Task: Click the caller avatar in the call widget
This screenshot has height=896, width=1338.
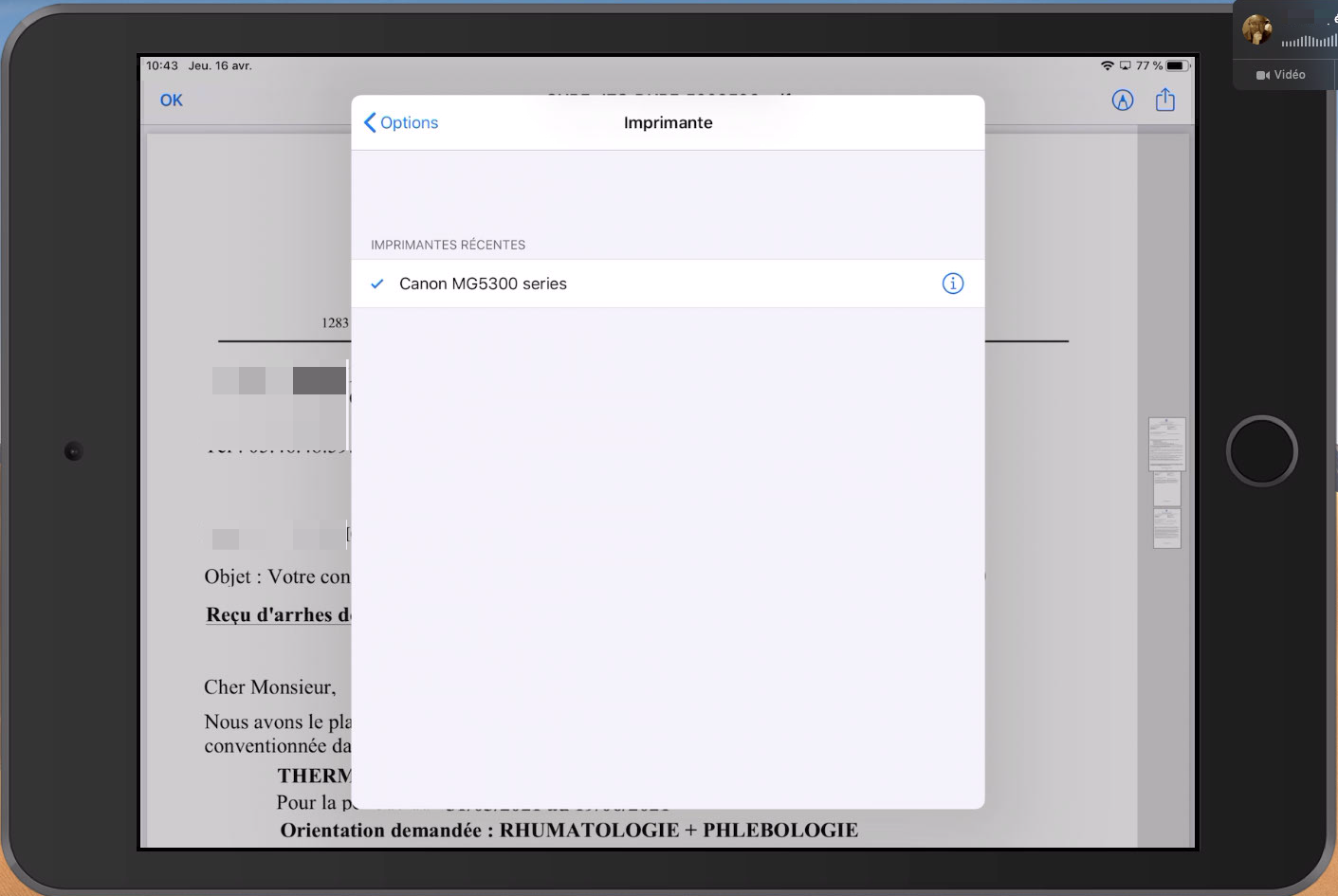Action: click(x=1257, y=29)
